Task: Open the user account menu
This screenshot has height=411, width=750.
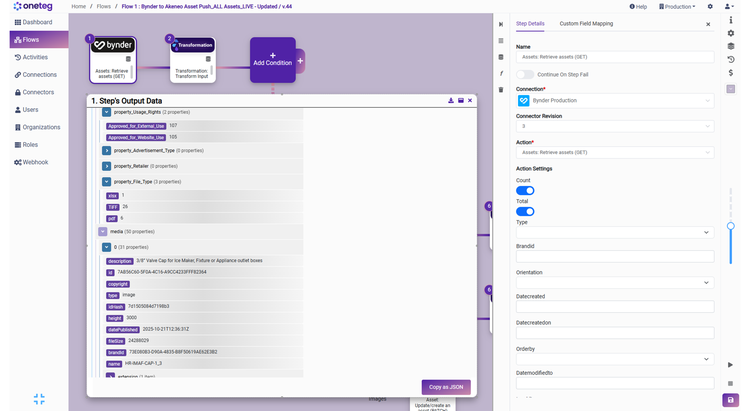Action: tap(728, 7)
